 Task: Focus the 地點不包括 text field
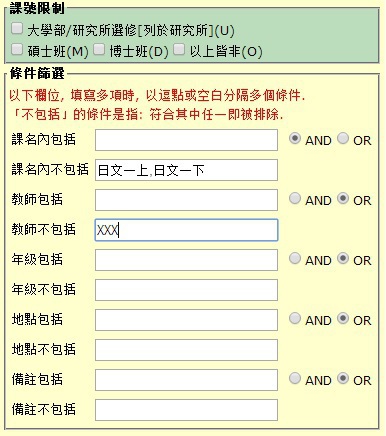186,350
